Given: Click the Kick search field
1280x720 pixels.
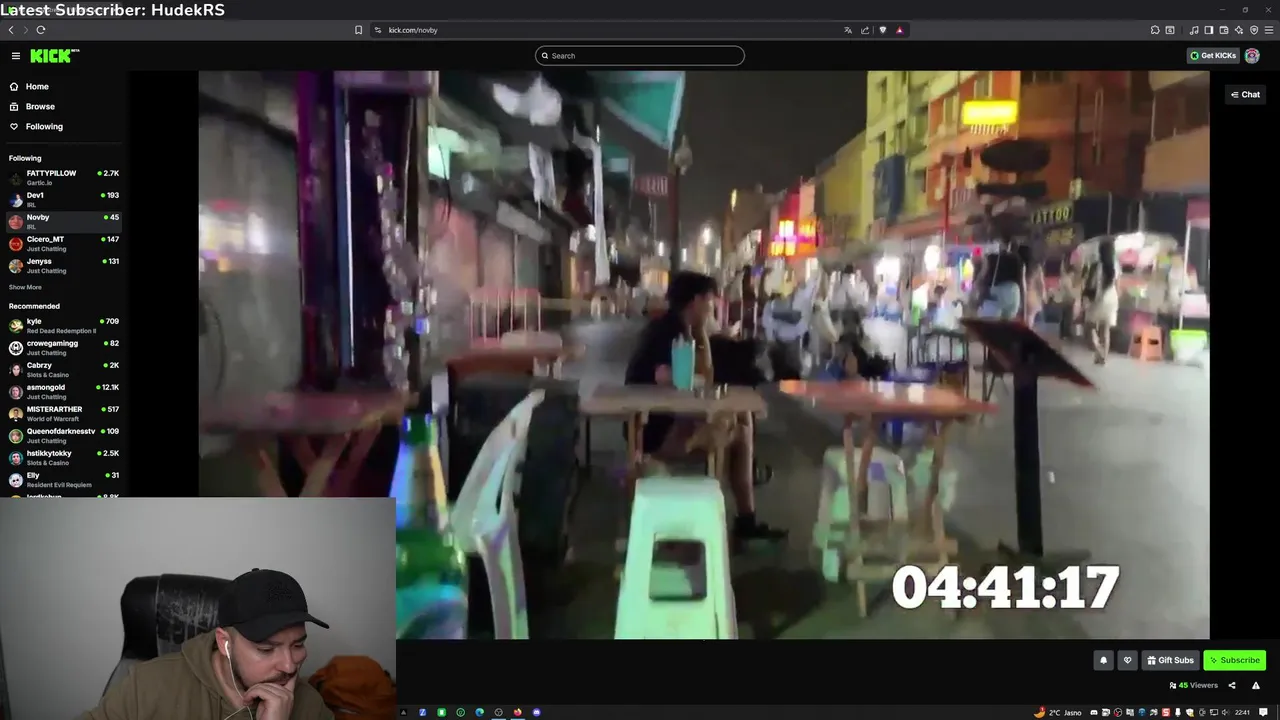Looking at the screenshot, I should (640, 56).
